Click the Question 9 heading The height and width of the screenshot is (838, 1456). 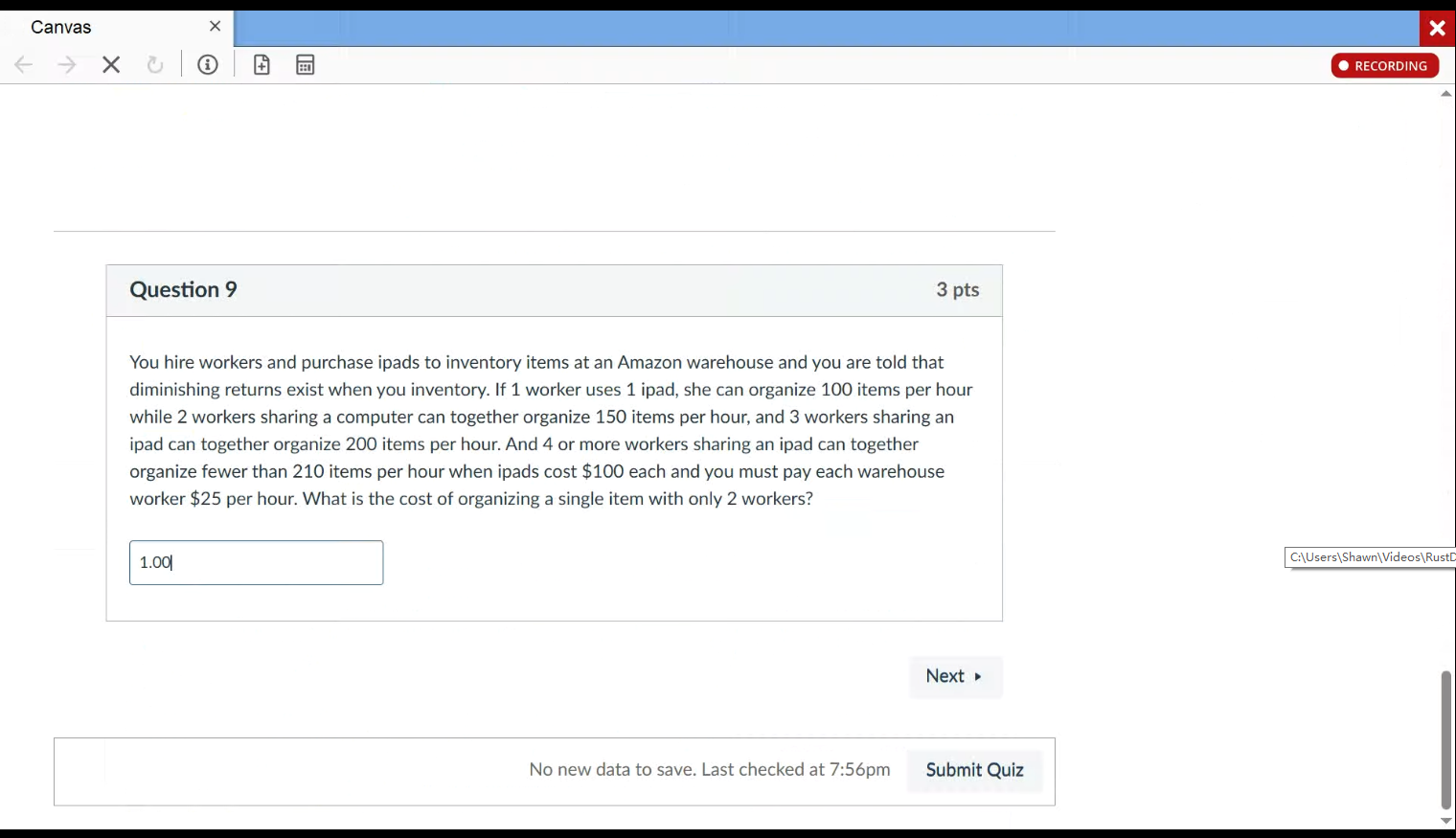point(184,290)
